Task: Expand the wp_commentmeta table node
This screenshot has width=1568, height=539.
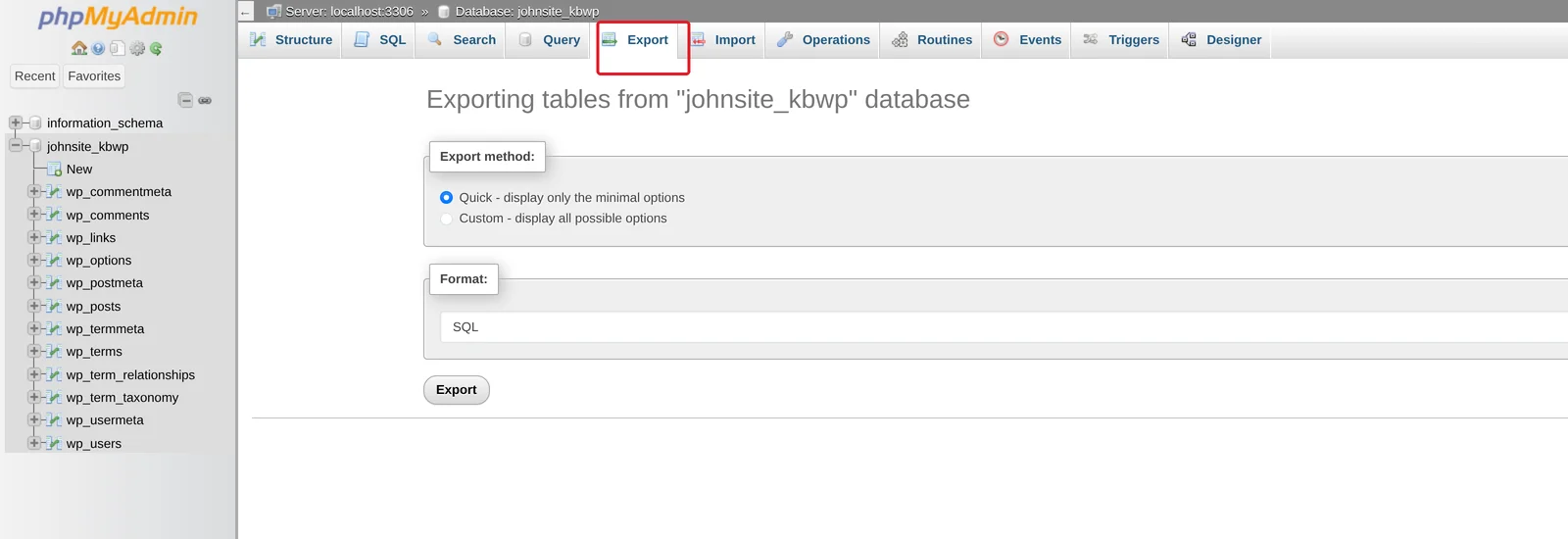Action: [34, 191]
